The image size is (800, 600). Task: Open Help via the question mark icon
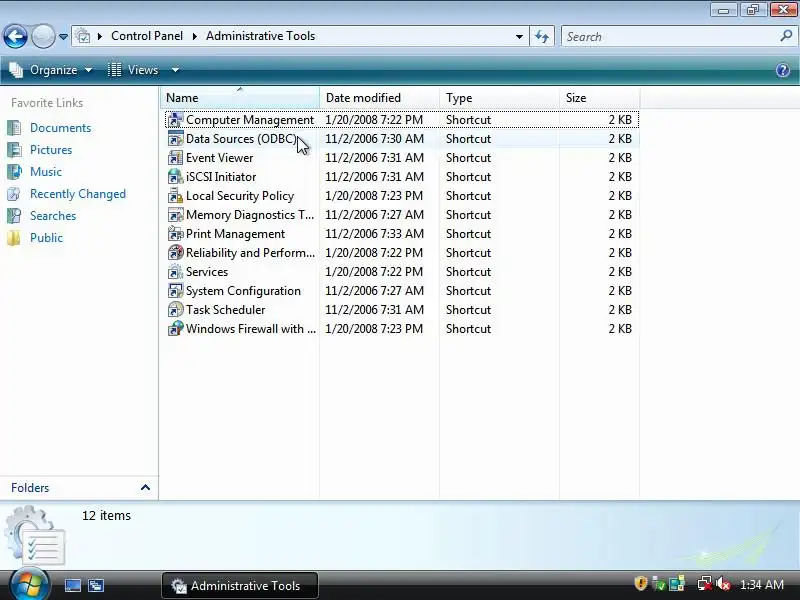click(783, 70)
